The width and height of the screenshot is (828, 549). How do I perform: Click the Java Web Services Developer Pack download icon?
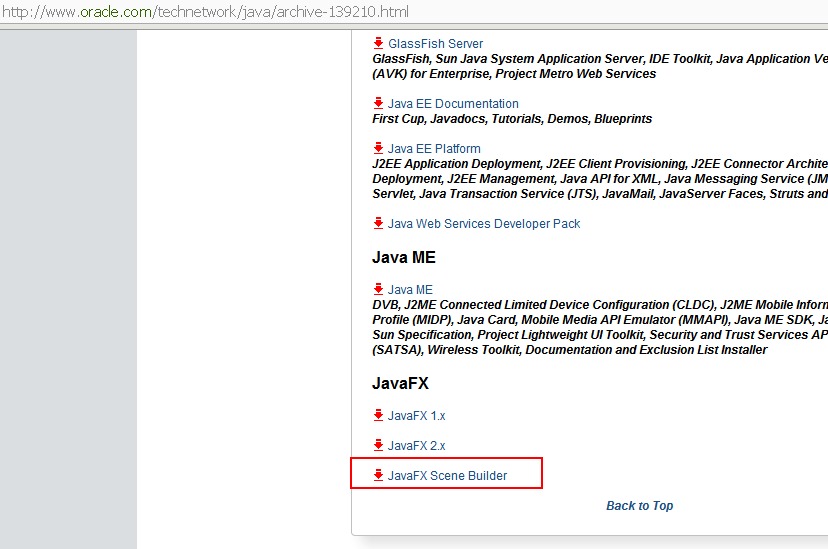coord(378,223)
